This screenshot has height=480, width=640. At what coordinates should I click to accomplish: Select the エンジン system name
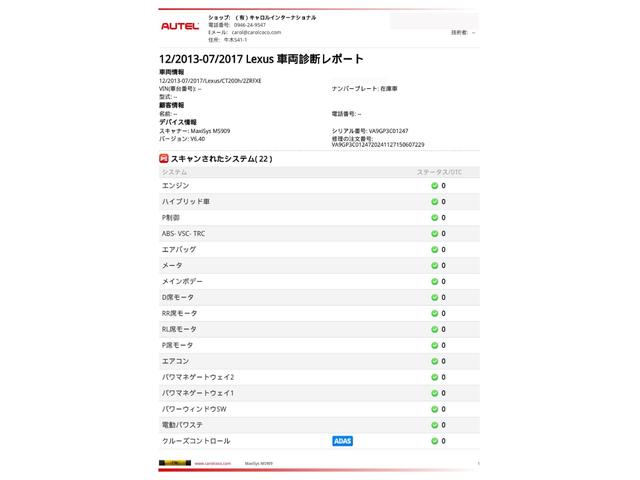click(x=176, y=186)
